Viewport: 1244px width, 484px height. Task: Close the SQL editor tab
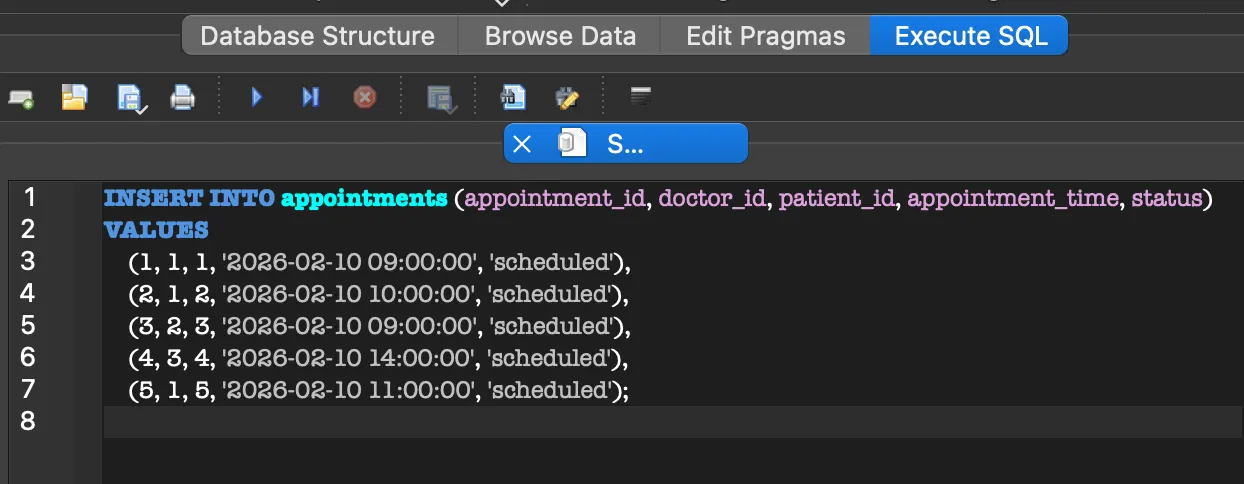[522, 144]
